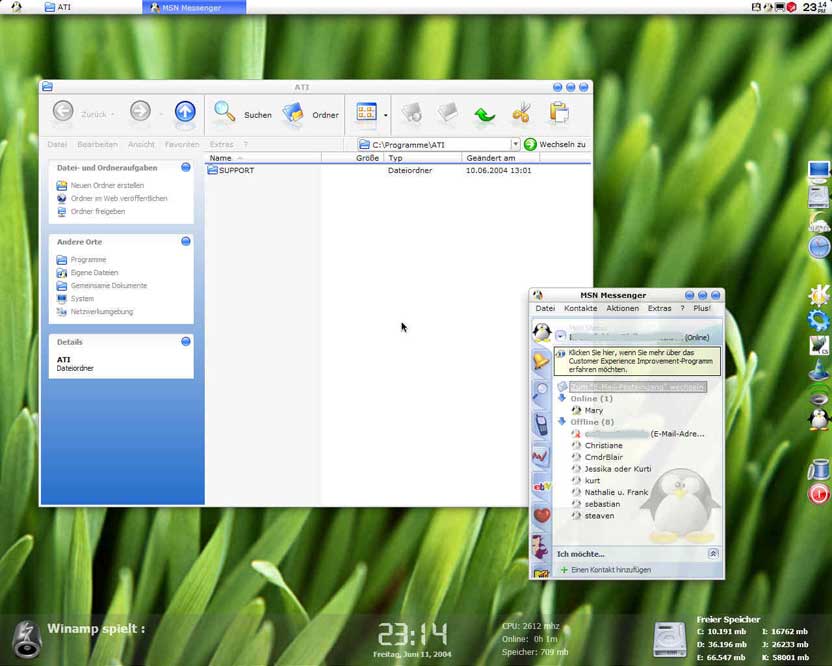The height and width of the screenshot is (666, 832).
Task: Click the scissors cut icon
Action: pos(522,113)
